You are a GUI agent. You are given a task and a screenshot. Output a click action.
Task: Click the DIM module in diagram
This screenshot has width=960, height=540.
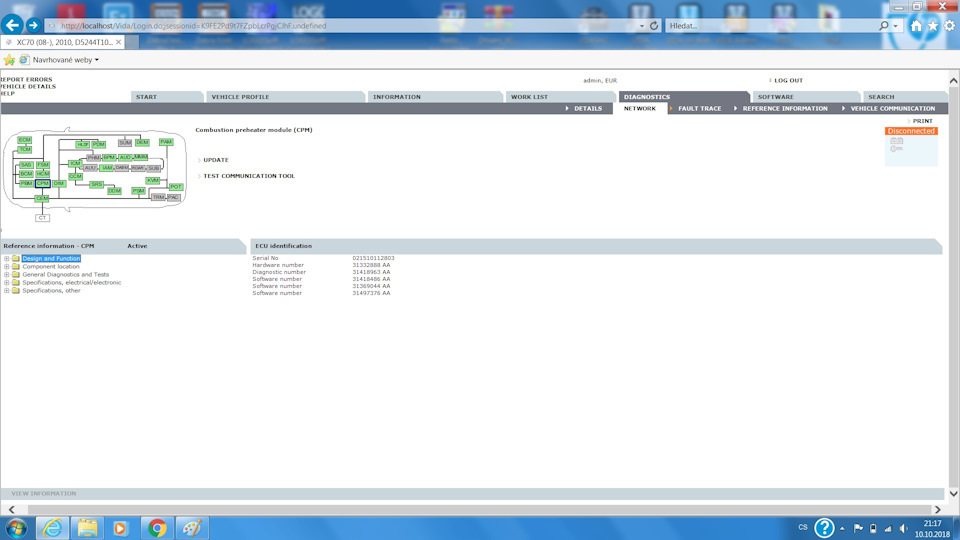pyautogui.click(x=59, y=184)
